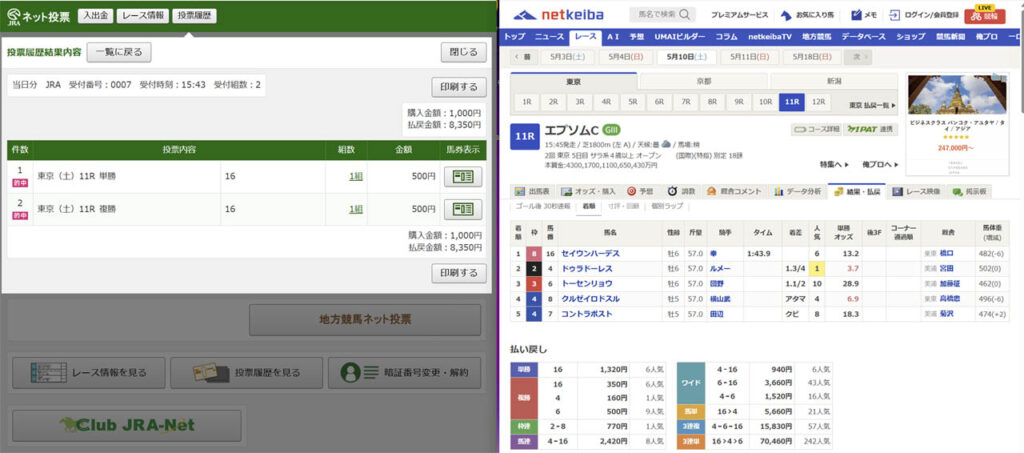Switch to 新潟 racecourse tab
The height and width of the screenshot is (453, 1024).
pyautogui.click(x=834, y=82)
